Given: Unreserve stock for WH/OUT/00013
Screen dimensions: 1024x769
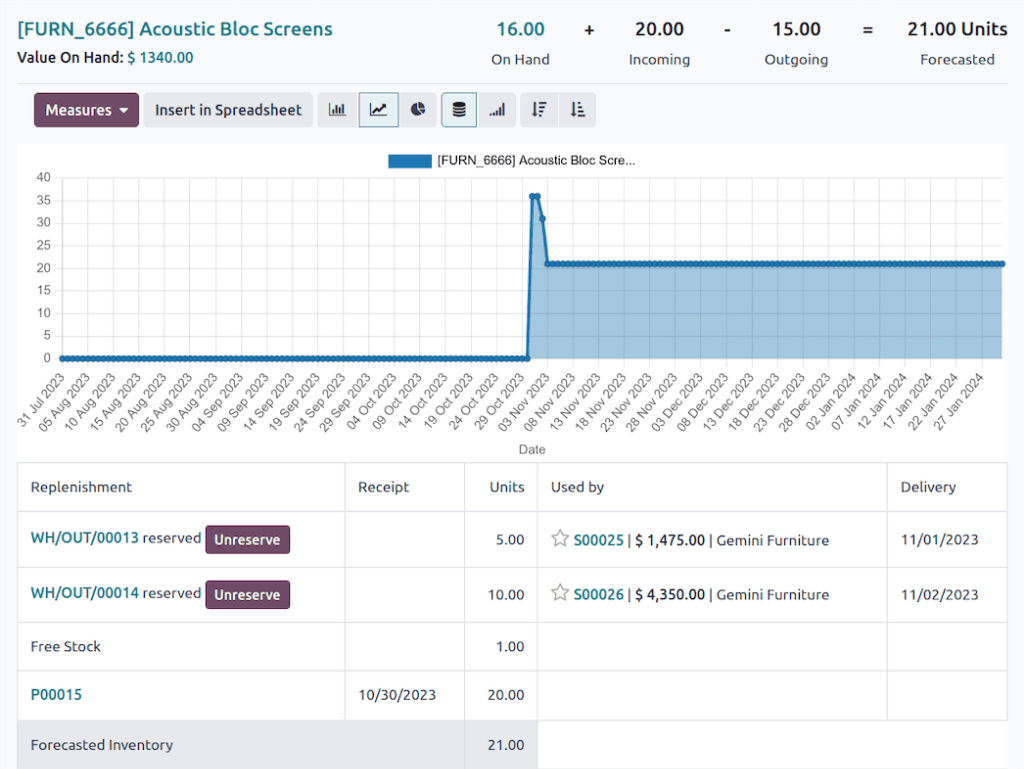Looking at the screenshot, I should coord(247,539).
